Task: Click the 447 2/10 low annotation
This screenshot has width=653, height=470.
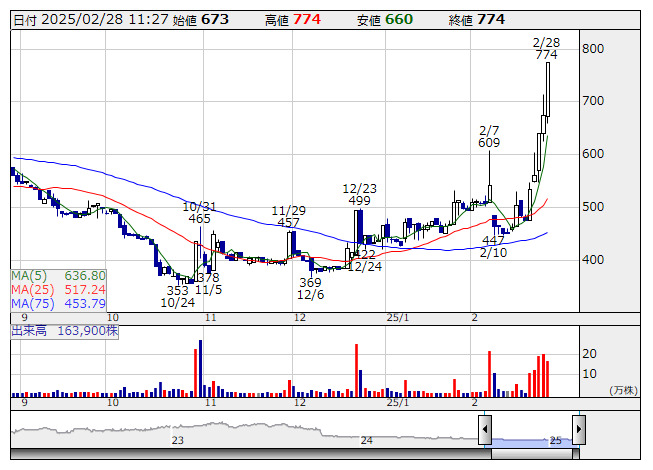Action: [x=493, y=246]
